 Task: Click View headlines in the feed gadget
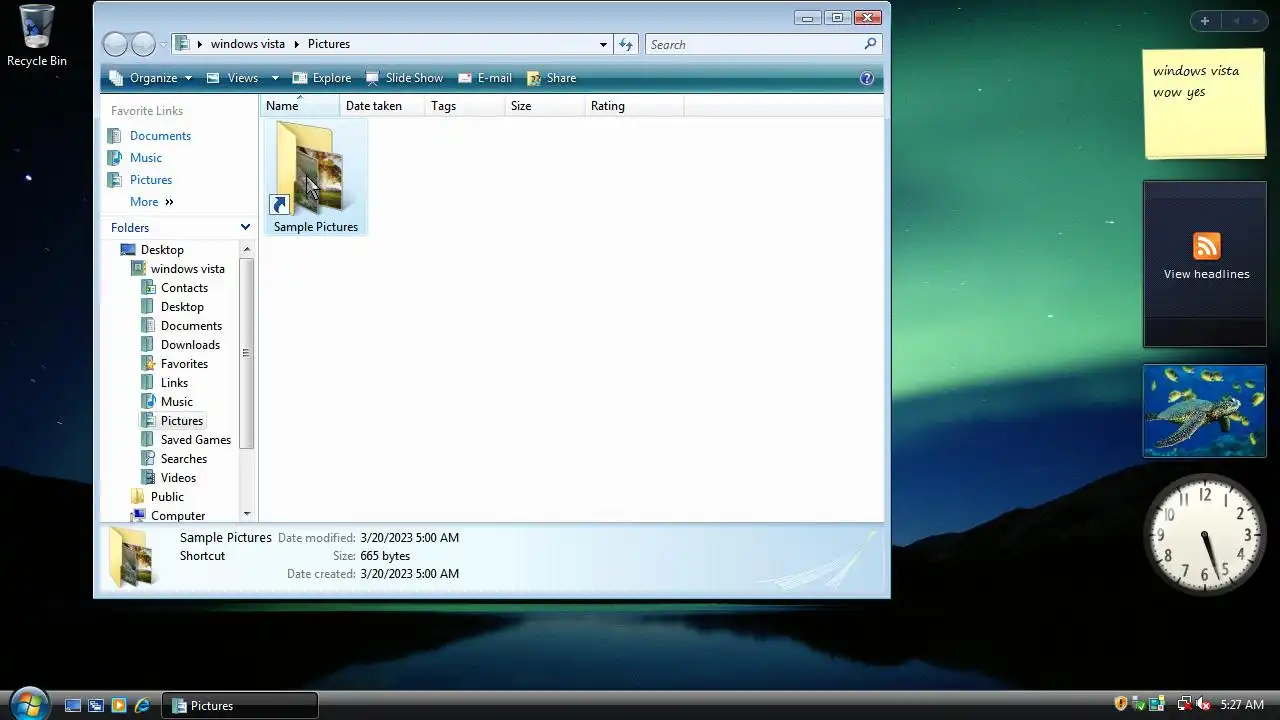click(1206, 274)
